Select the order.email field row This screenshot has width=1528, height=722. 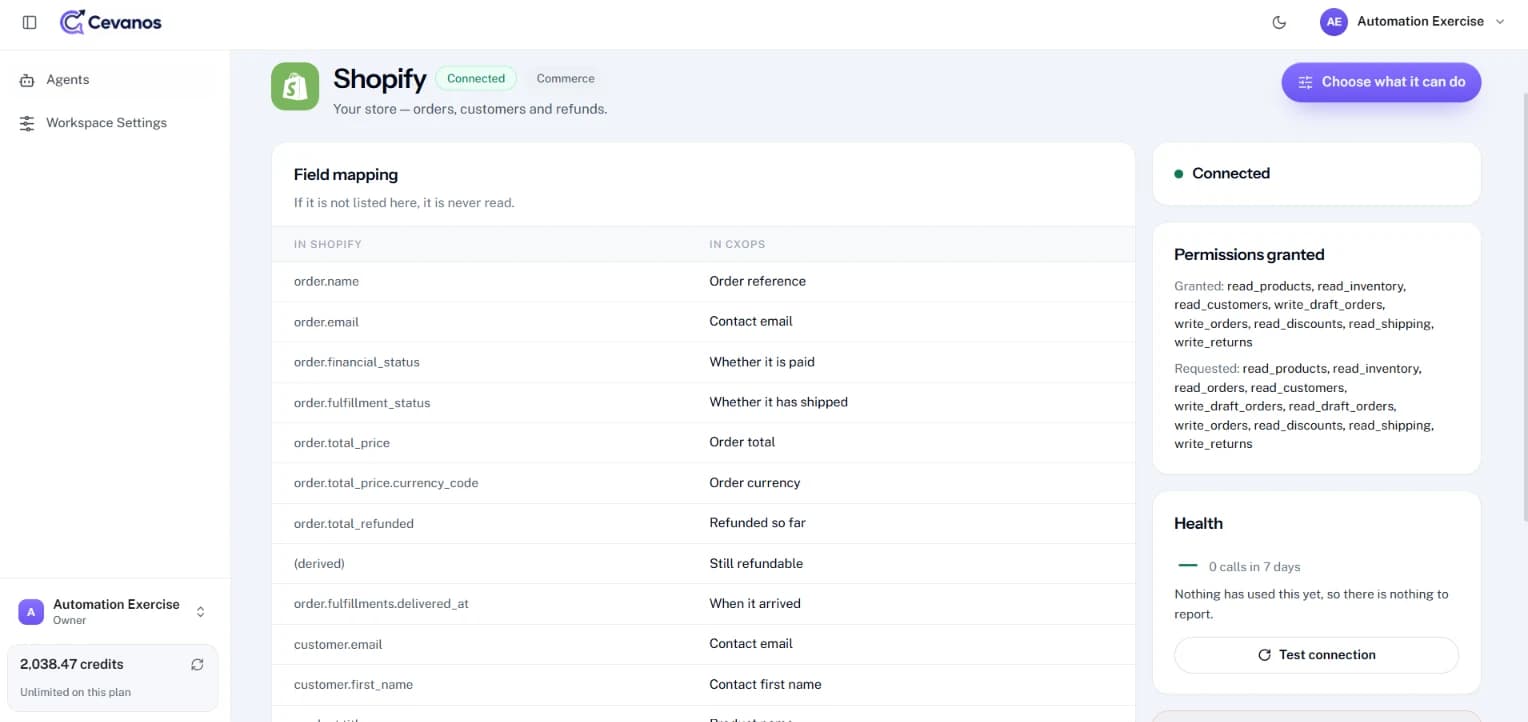click(703, 322)
